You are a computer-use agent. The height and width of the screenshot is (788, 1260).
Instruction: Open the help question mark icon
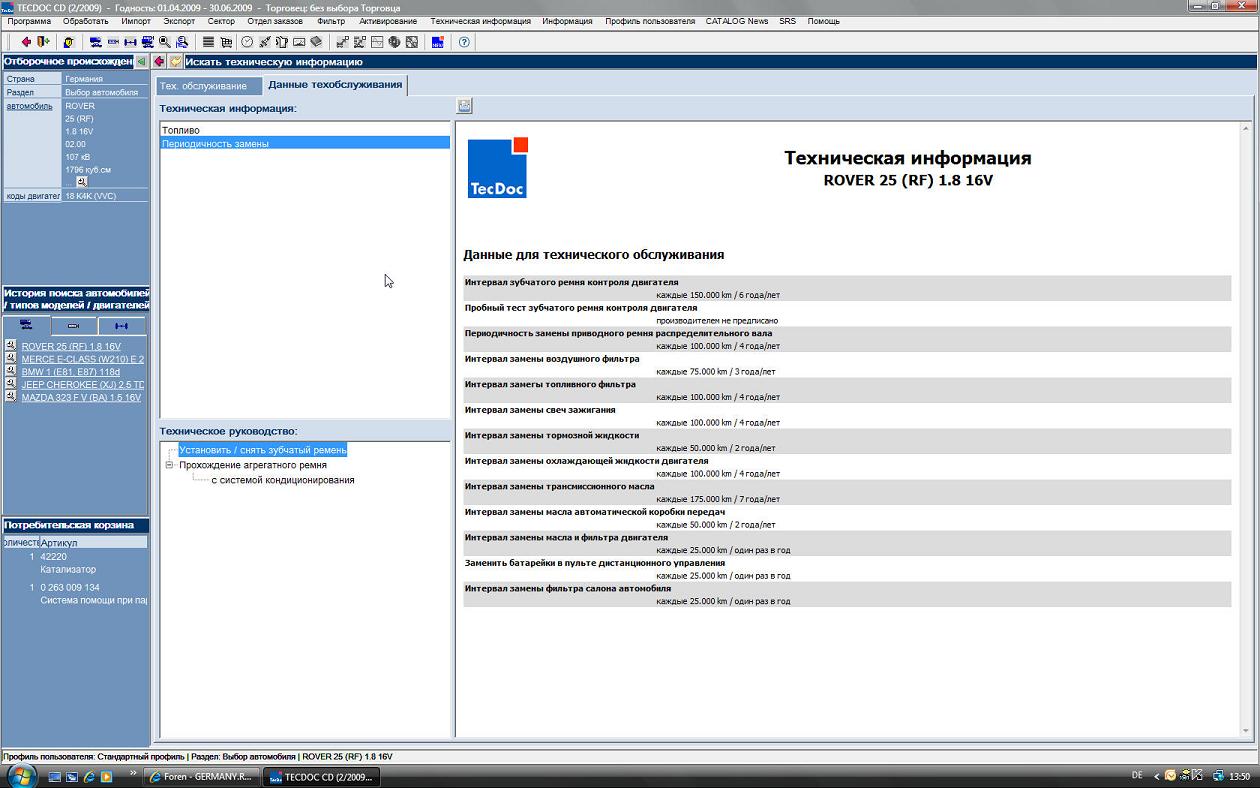point(464,42)
